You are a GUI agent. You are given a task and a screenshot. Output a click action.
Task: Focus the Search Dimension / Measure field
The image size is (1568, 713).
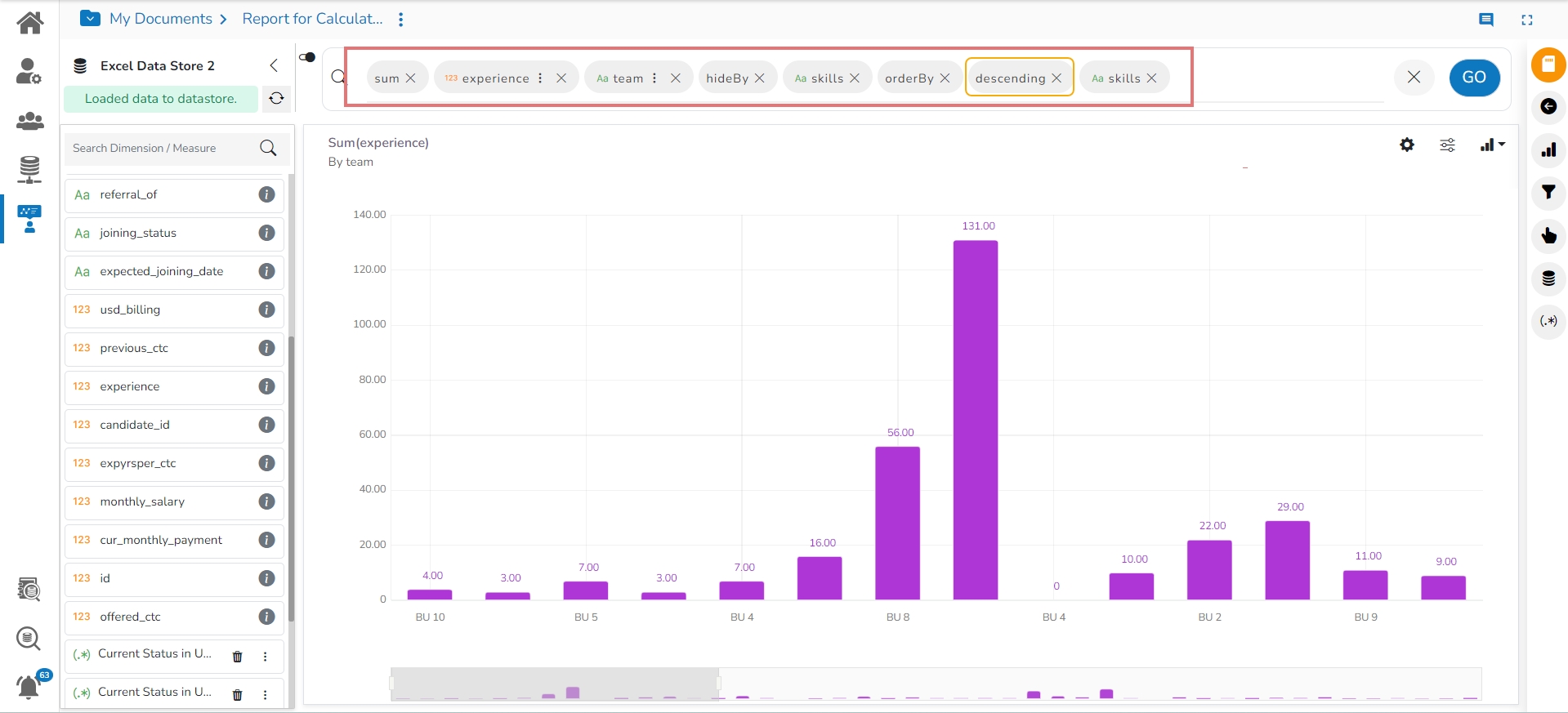click(x=176, y=148)
